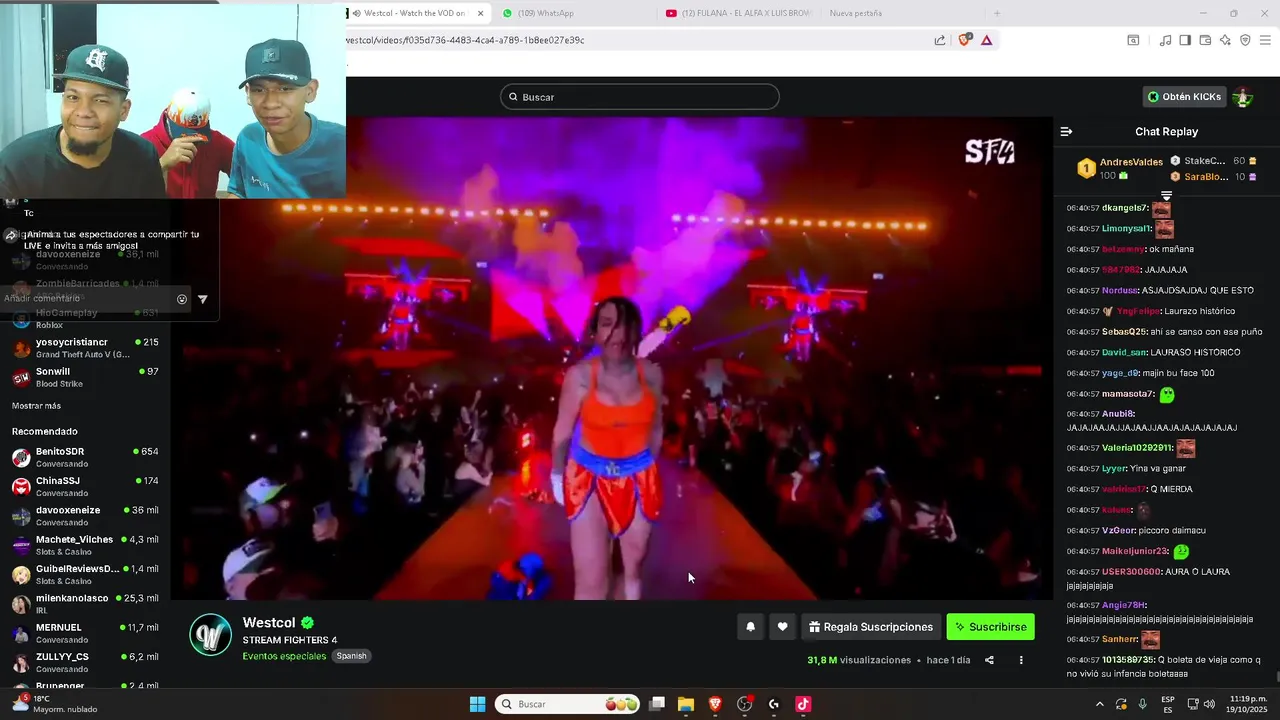The image size is (1280, 720).
Task: Click the emoji icon in comment field
Action: pos(182,299)
